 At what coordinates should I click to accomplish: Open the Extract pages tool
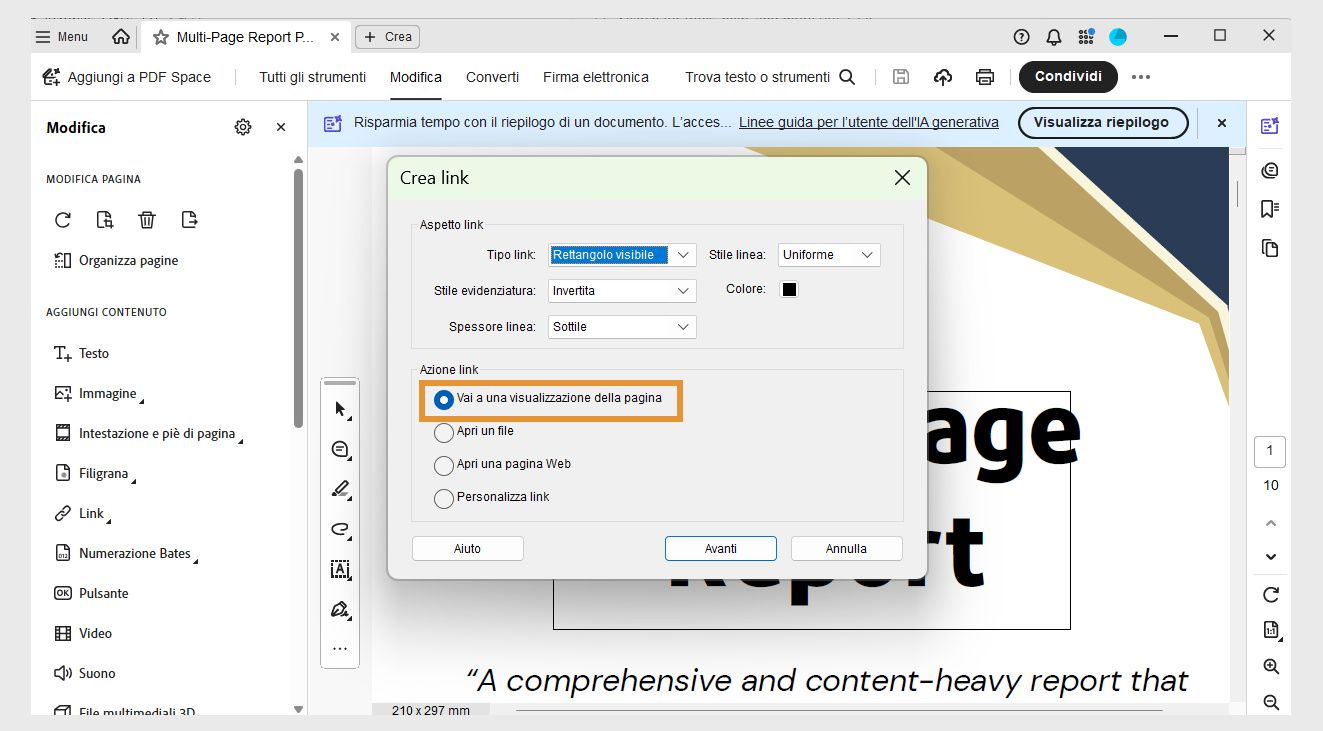pyautogui.click(x=189, y=219)
